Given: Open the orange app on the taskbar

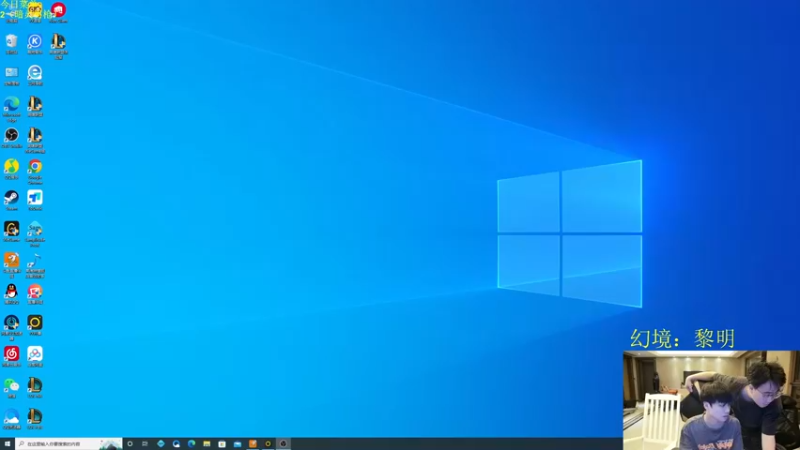Looking at the screenshot, I should tap(253, 444).
